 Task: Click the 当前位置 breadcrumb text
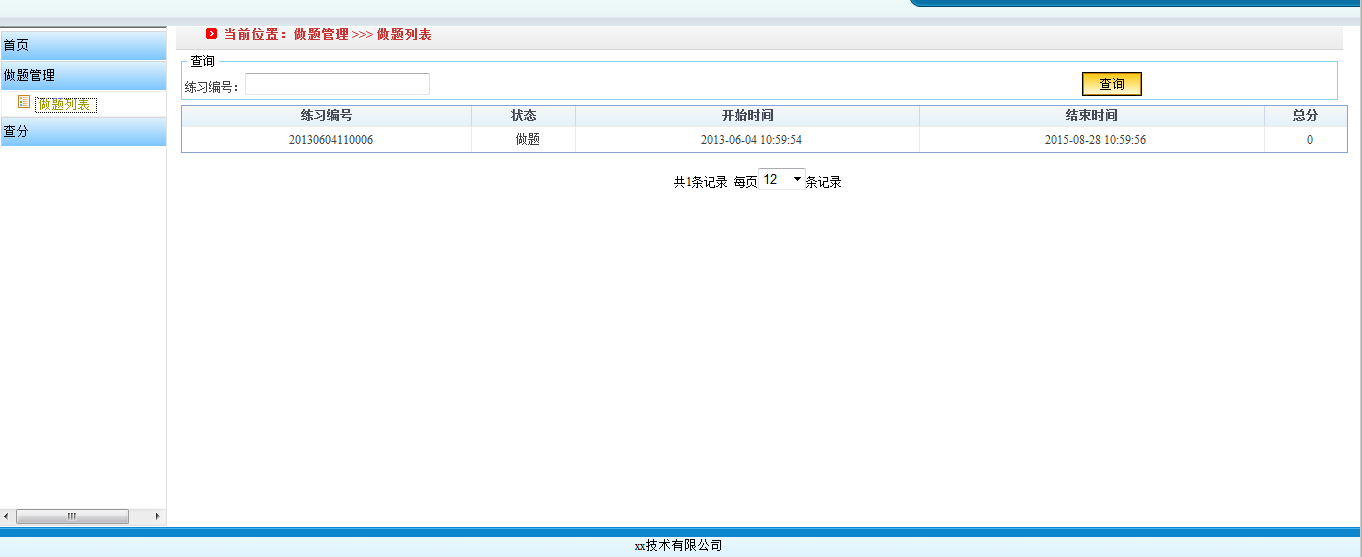tap(255, 34)
